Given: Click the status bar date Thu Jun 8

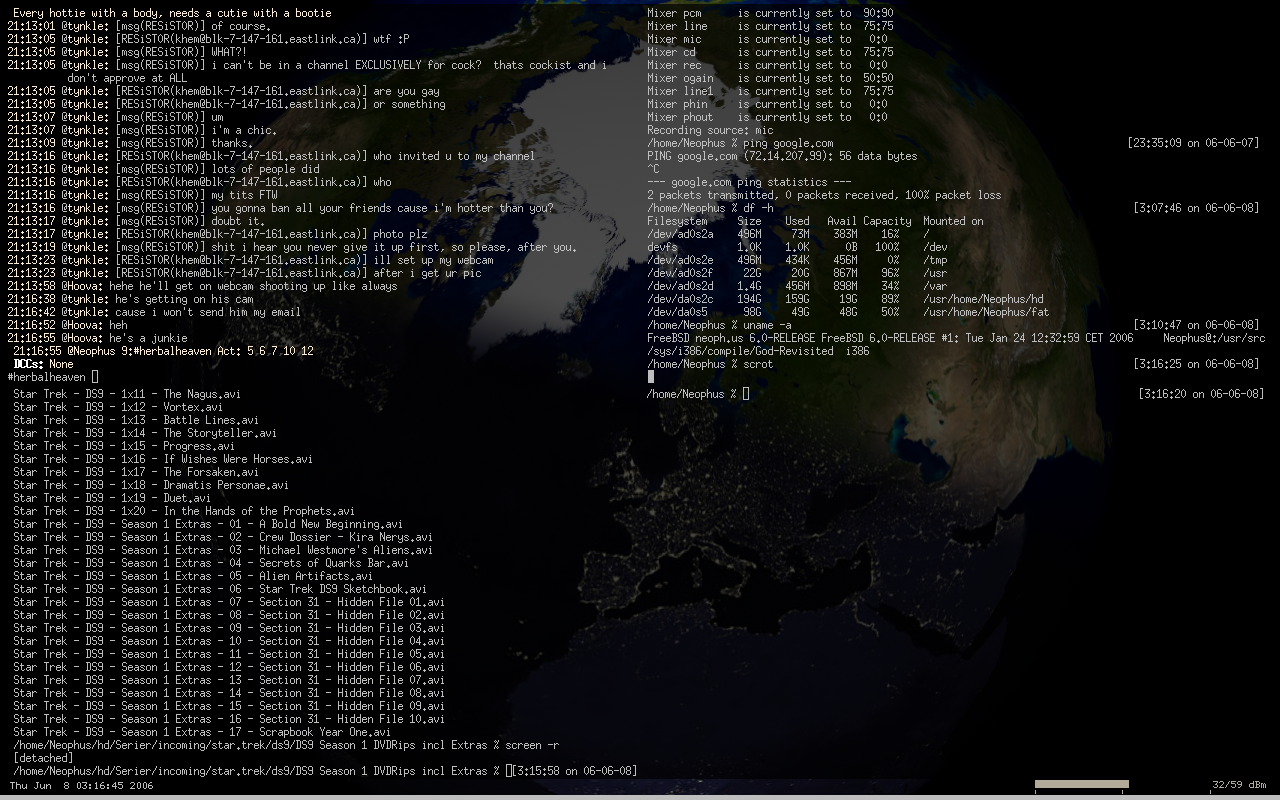Looking at the screenshot, I should (81, 786).
